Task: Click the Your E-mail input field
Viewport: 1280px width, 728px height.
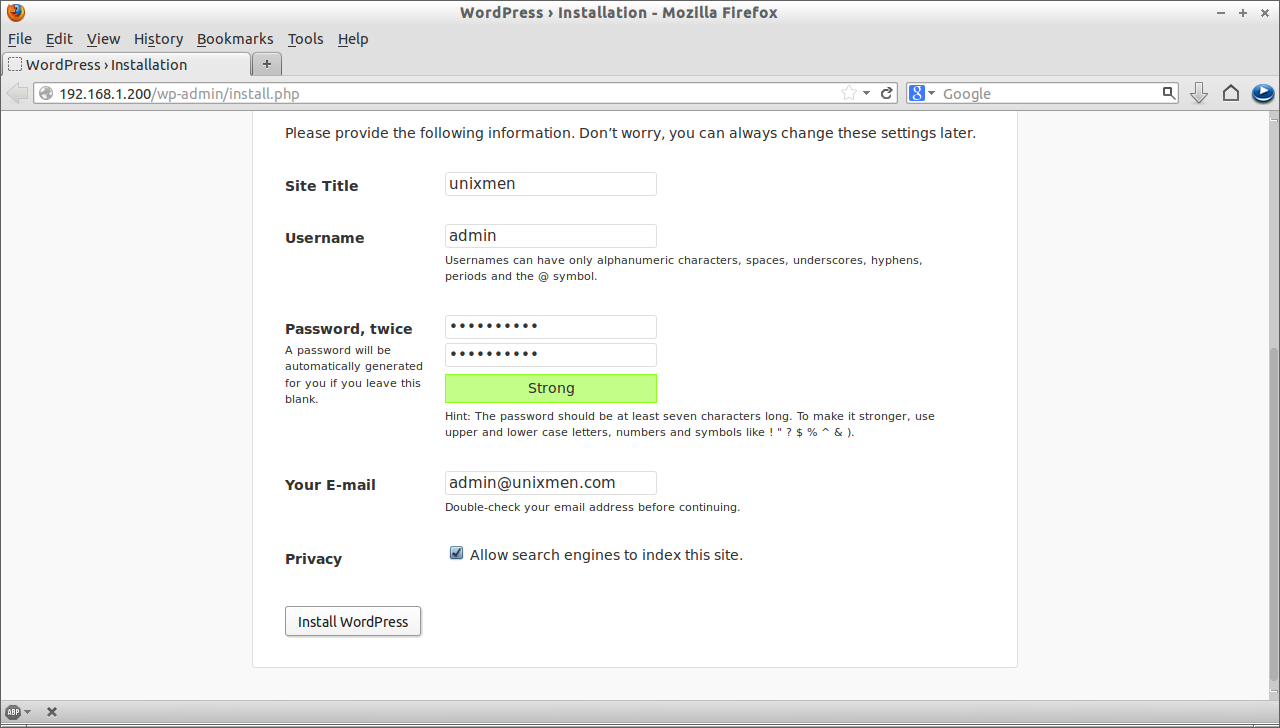Action: [x=551, y=483]
